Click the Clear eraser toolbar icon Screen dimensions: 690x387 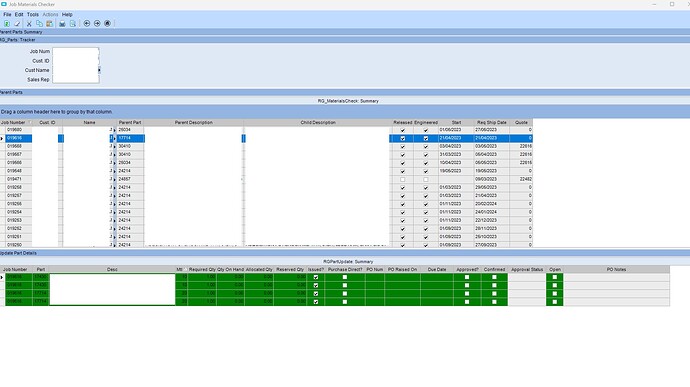pos(17,23)
